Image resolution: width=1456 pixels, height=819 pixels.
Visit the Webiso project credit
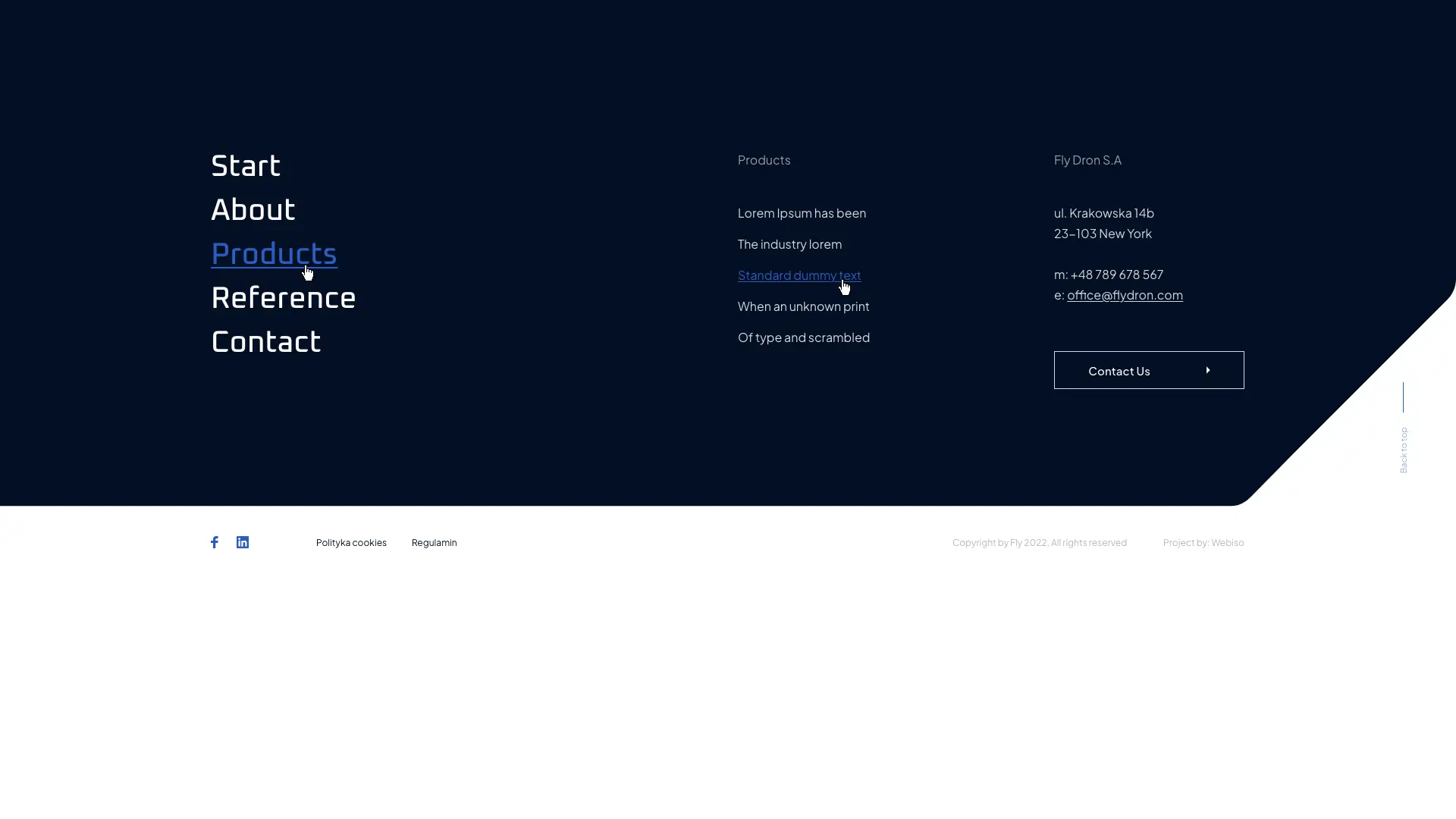(x=1227, y=543)
